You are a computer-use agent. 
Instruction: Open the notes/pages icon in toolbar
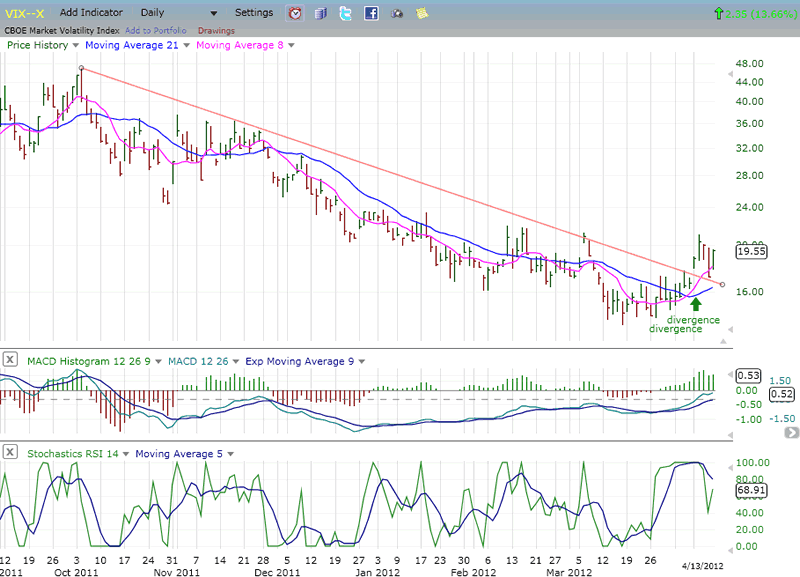pos(321,13)
